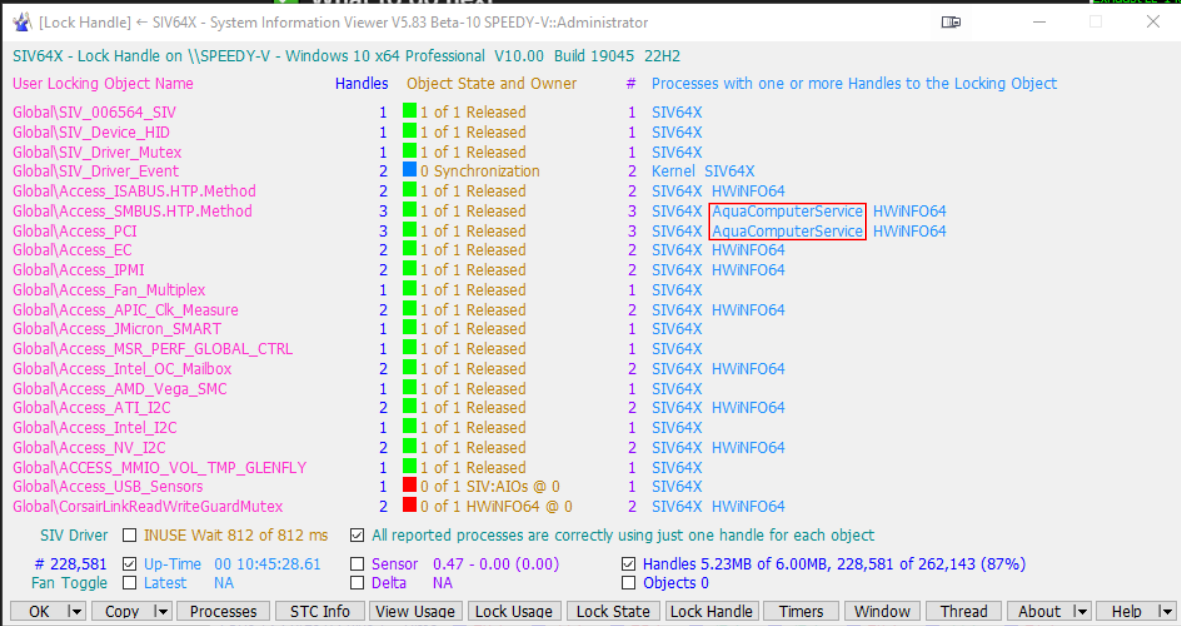The height and width of the screenshot is (626, 1181).
Task: Click HWiNFO64 on the Access_ISABUS row
Action: [748, 191]
